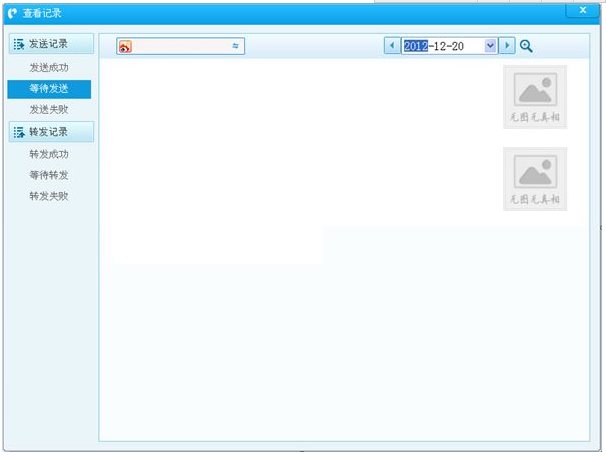Open the 发送记录 section header
The height and width of the screenshot is (457, 606).
tap(51, 44)
